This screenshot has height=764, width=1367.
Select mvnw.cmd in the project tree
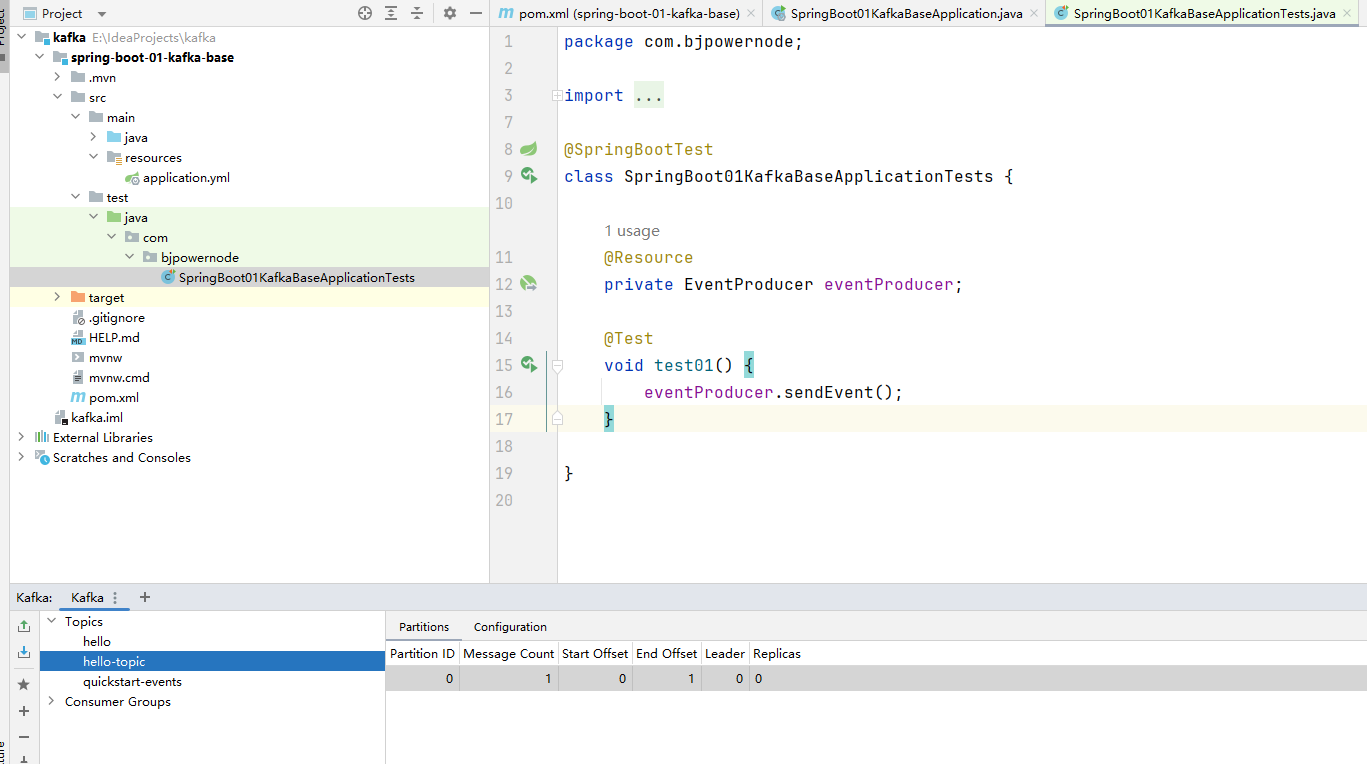point(119,377)
